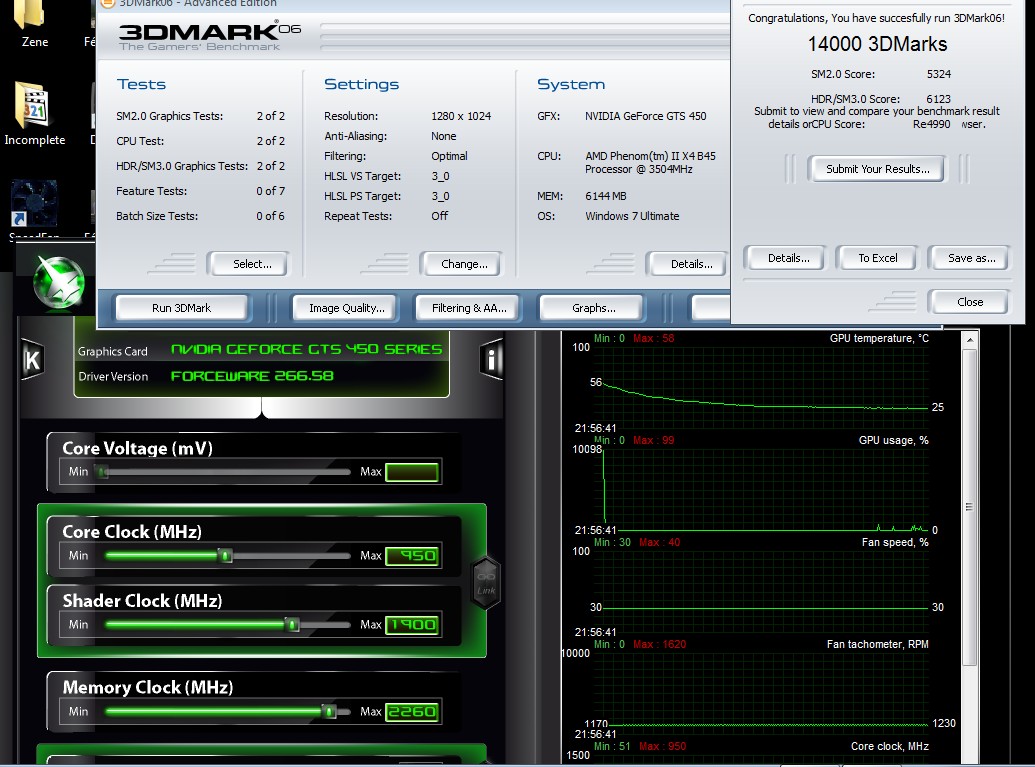The height and width of the screenshot is (767, 1035).
Task: Click the monitoring graphs vertical scrollbar thumb
Action: coord(970,507)
